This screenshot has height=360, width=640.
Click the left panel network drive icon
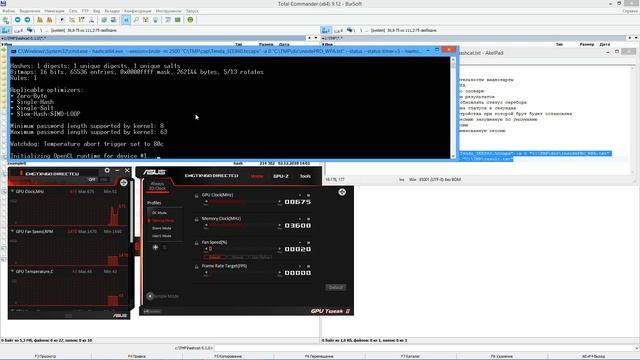pos(30,30)
